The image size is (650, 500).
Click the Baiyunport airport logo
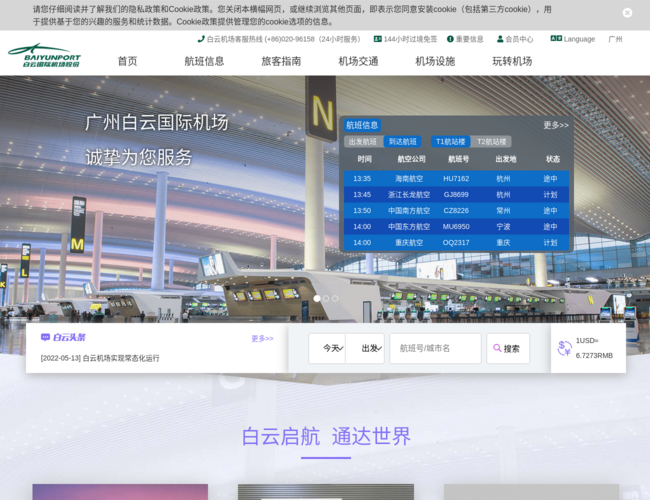45,55
